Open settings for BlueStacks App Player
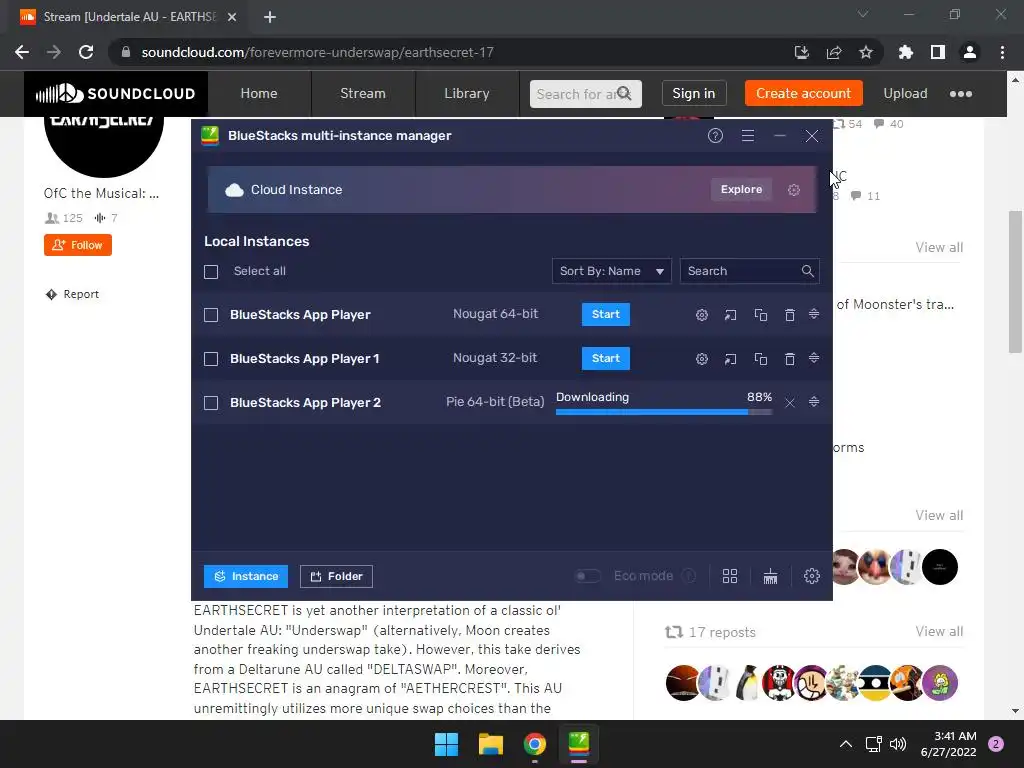The height and width of the screenshot is (768, 1024). click(x=701, y=315)
